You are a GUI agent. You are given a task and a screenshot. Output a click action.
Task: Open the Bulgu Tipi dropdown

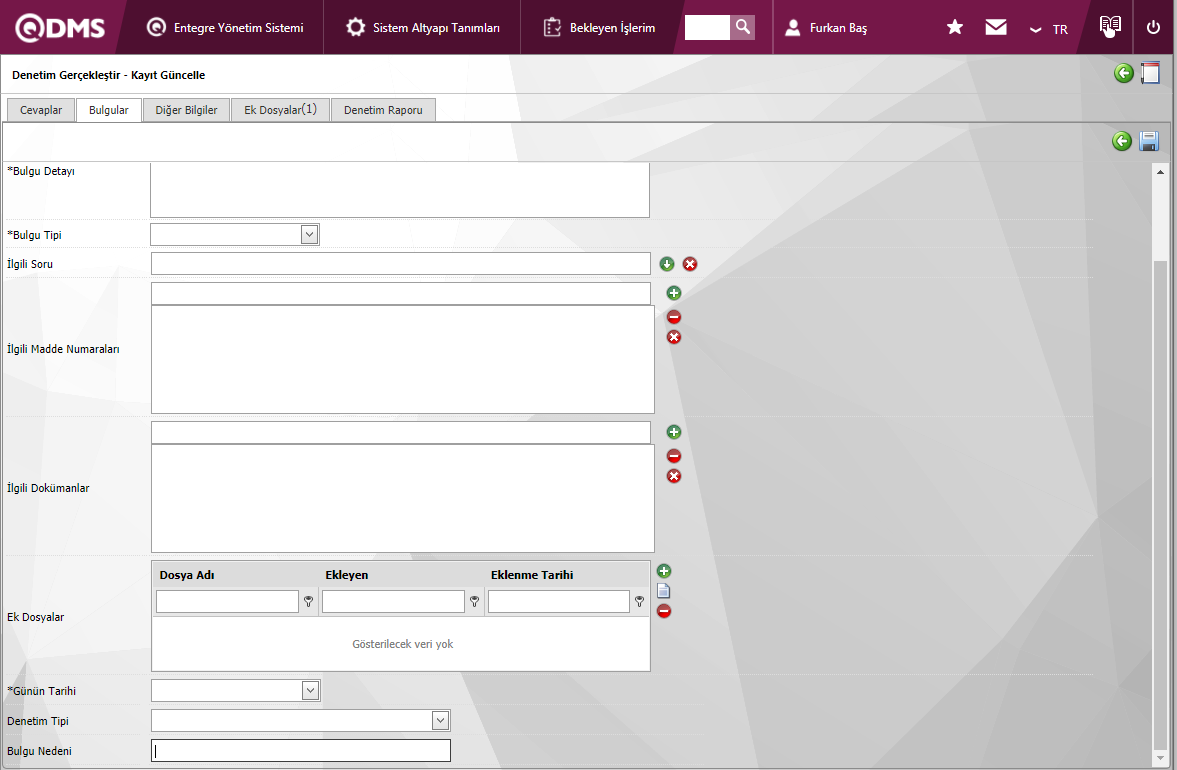pos(309,235)
